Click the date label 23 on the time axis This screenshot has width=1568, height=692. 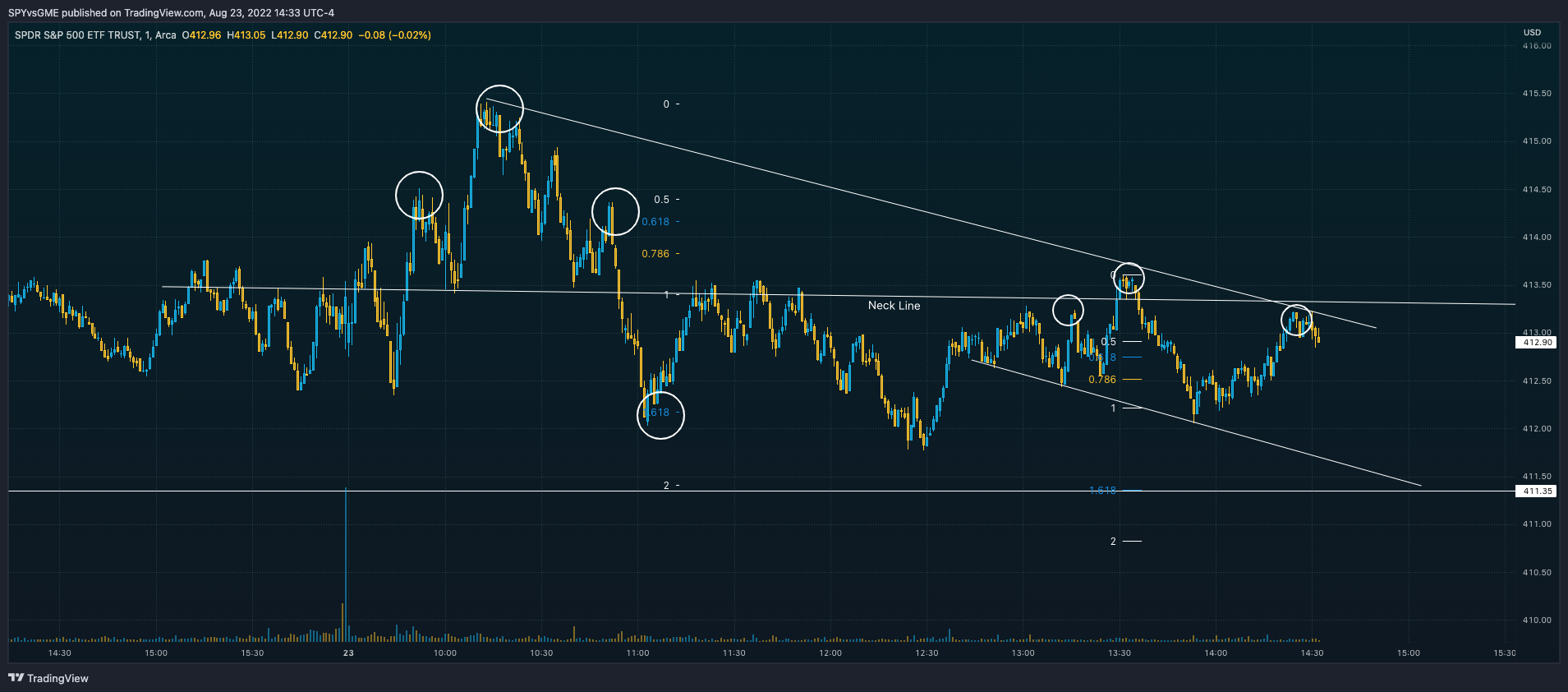(348, 653)
